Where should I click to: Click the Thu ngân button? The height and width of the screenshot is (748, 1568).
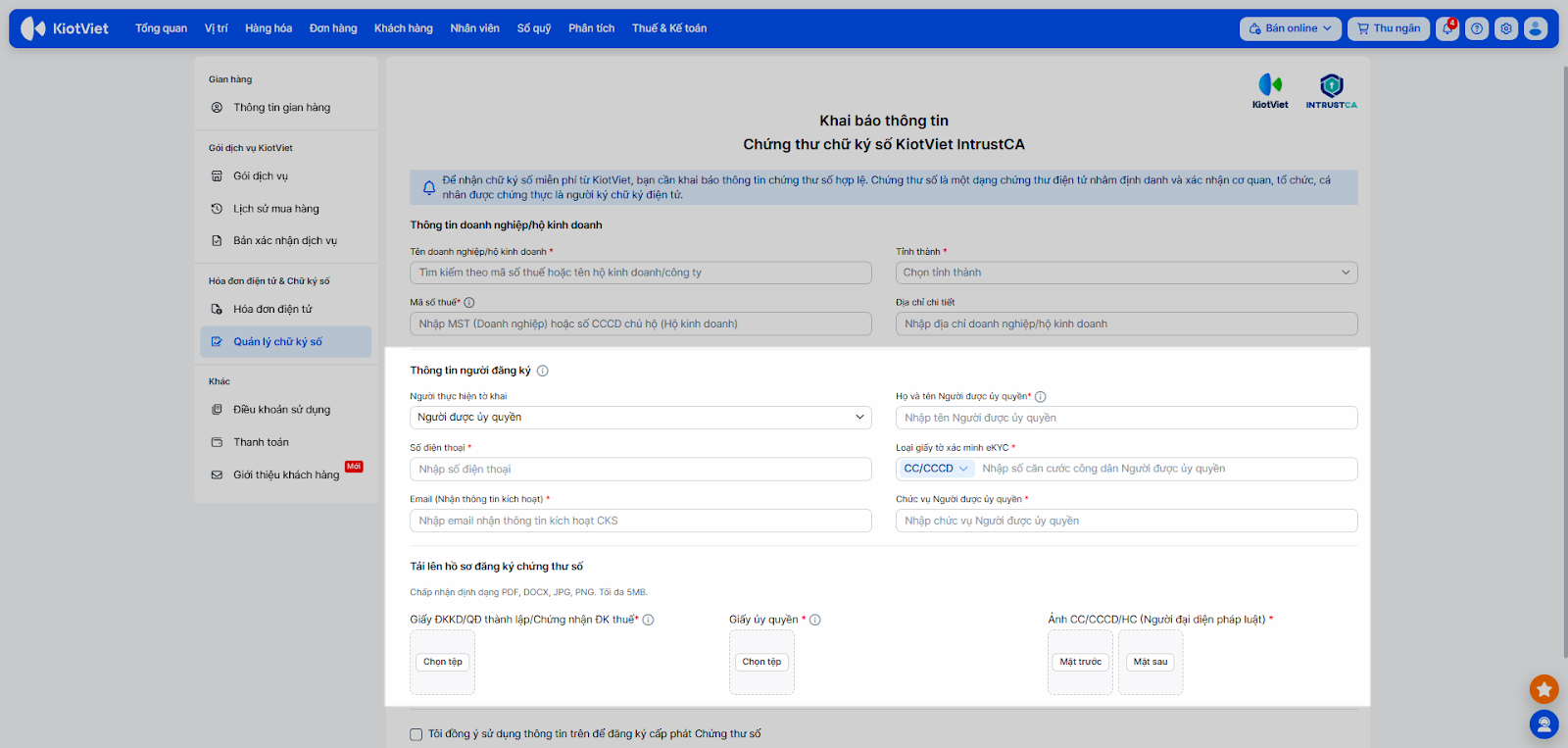click(x=1389, y=28)
